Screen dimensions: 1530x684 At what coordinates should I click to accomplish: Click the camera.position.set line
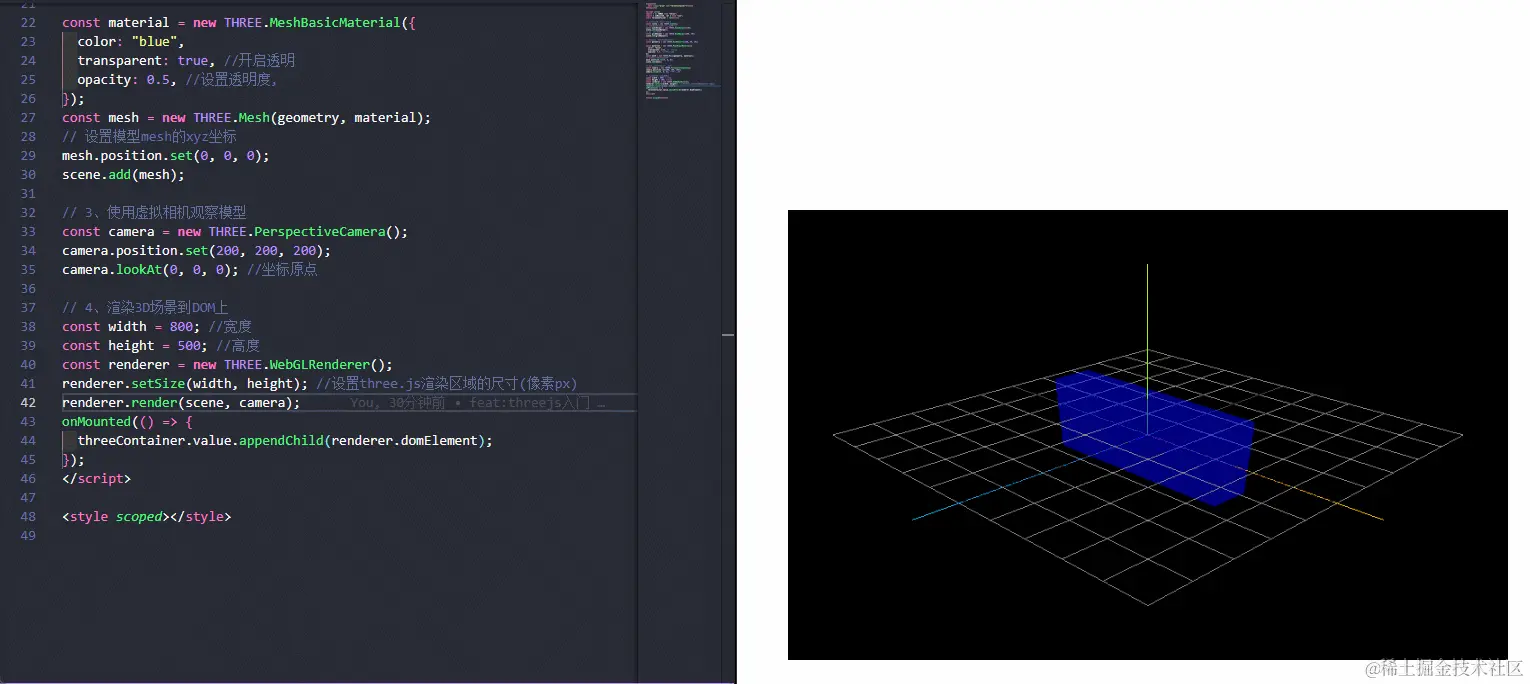click(195, 251)
